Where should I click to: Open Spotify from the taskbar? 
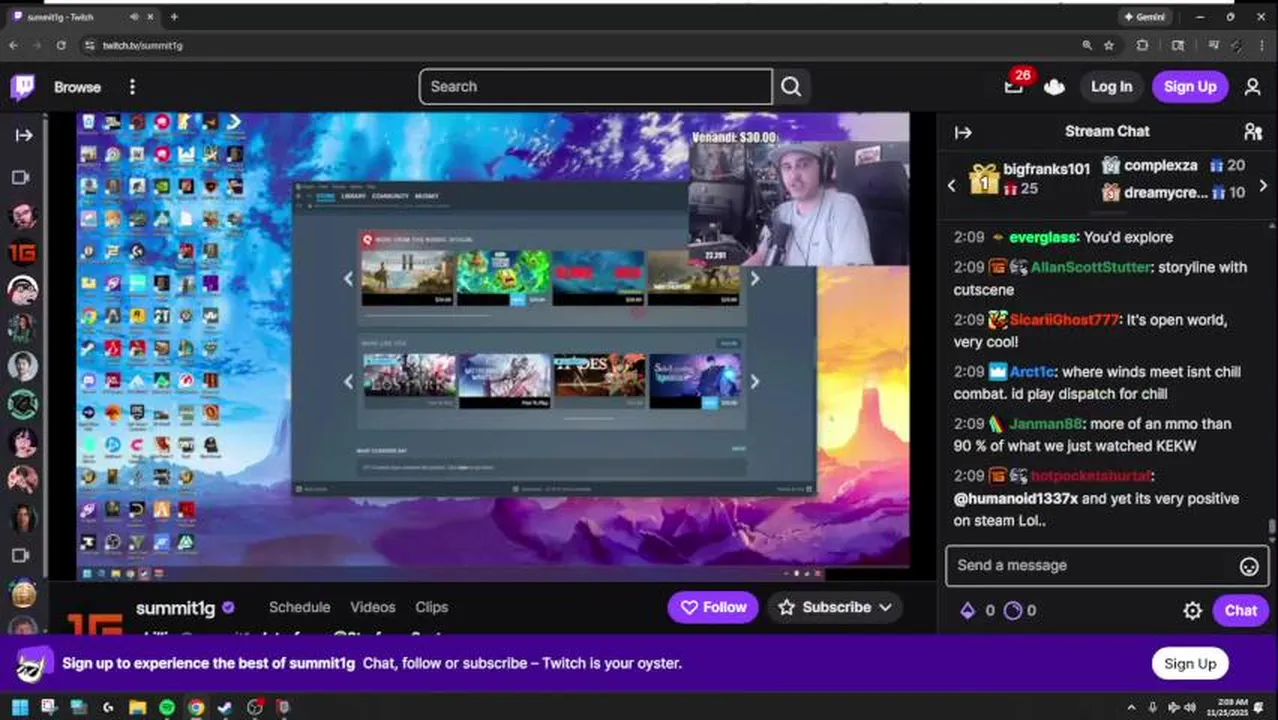click(167, 707)
